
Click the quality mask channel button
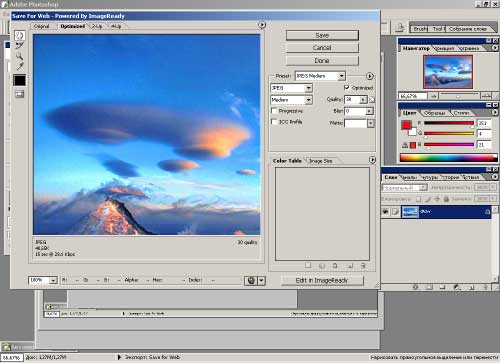point(372,99)
